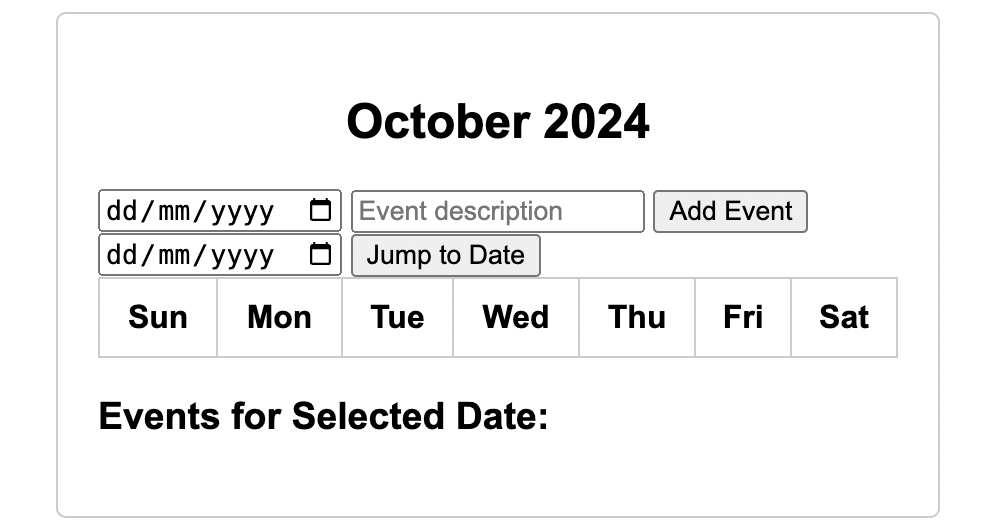Click the Sun column header

coord(158,317)
